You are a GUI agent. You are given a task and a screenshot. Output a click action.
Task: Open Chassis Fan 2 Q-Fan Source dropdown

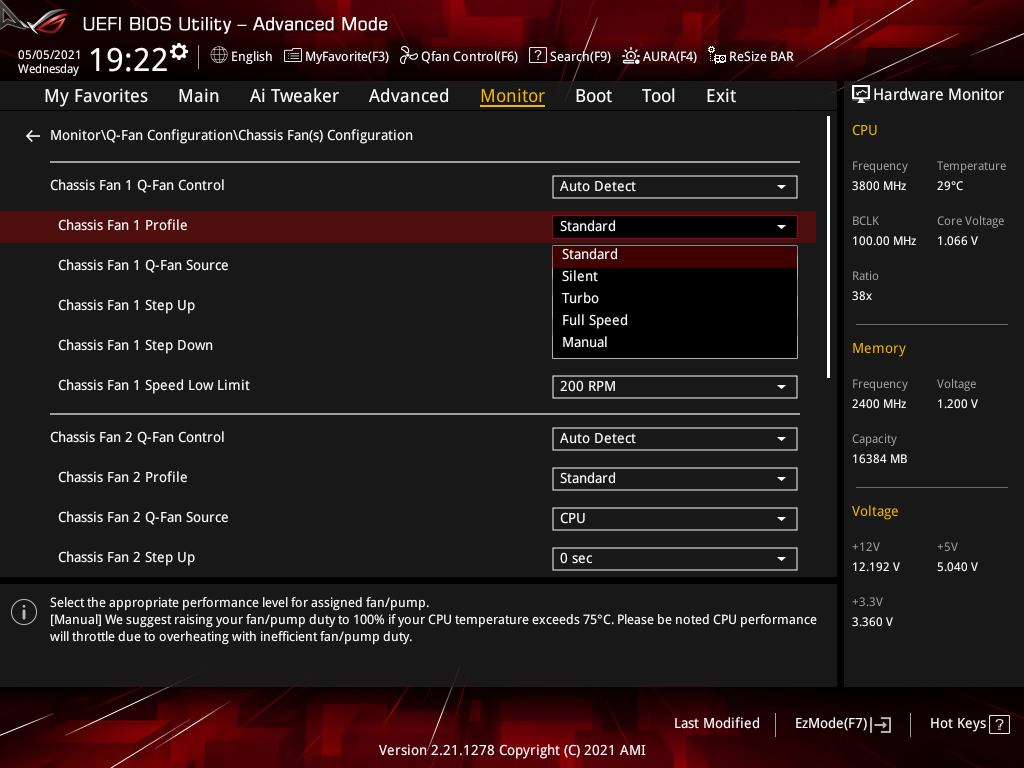[675, 519]
